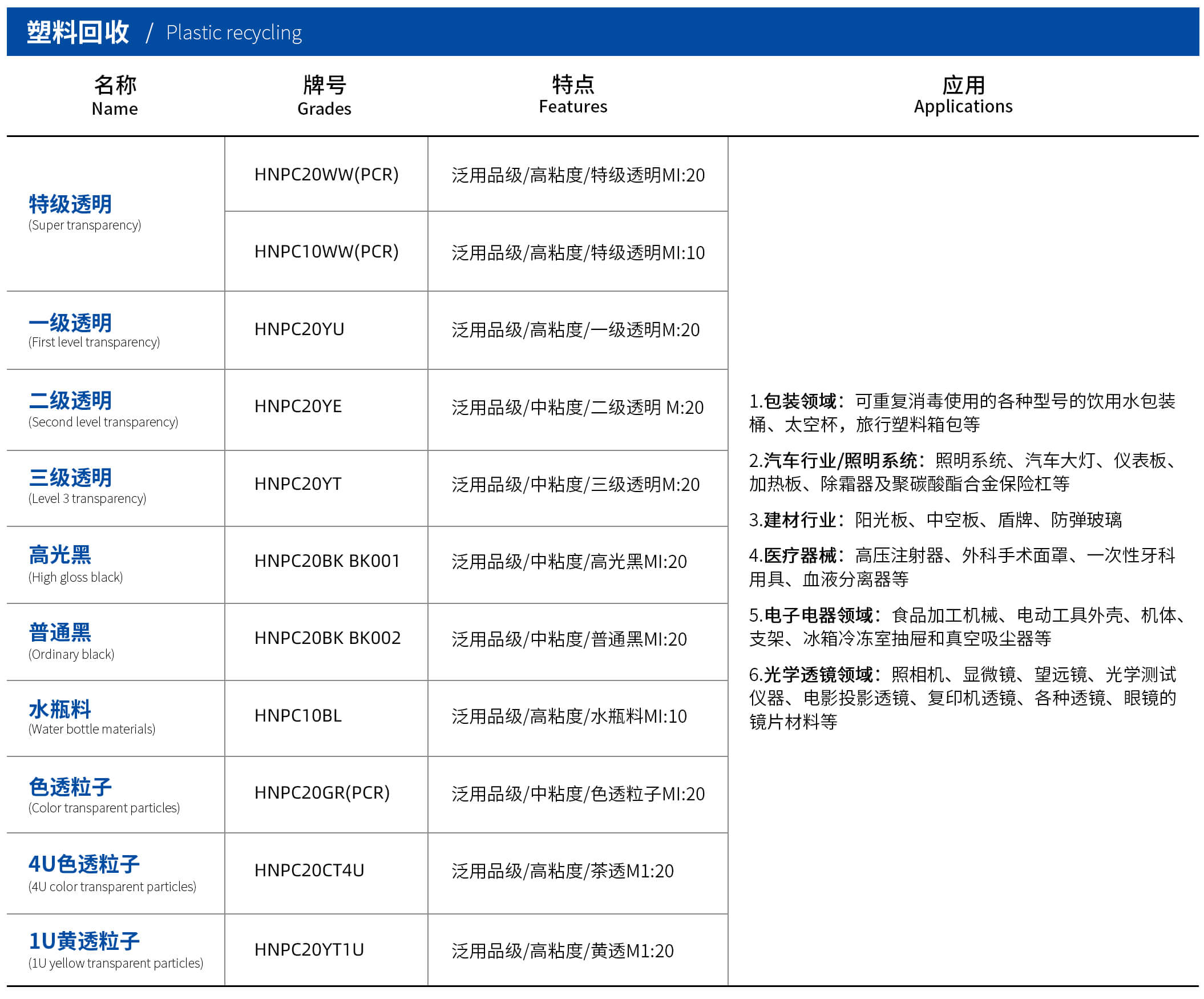The width and height of the screenshot is (1204, 999).
Task: Click the 牌号 Grades column header
Action: pyautogui.click(x=324, y=96)
